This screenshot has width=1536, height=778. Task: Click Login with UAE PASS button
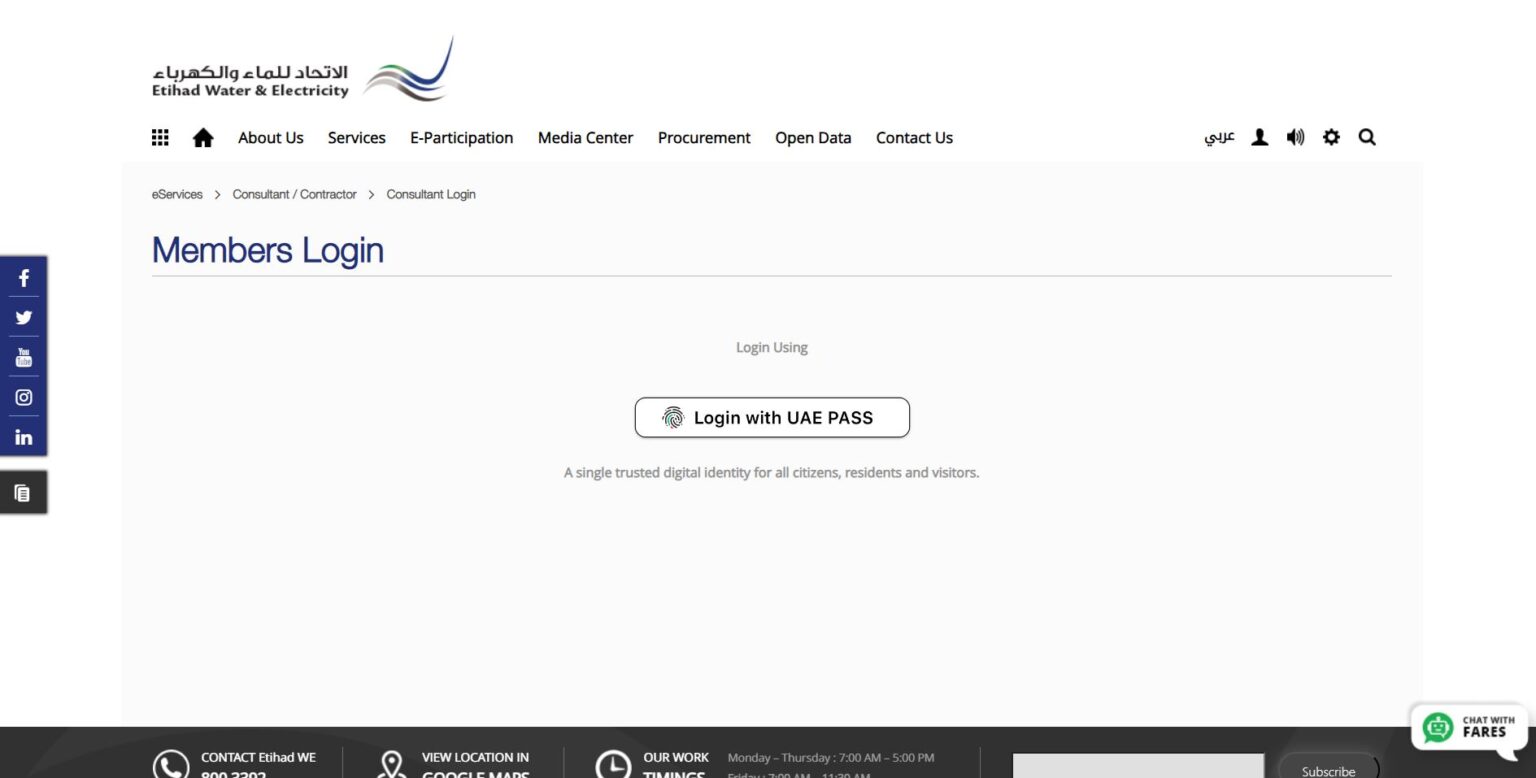pyautogui.click(x=772, y=418)
